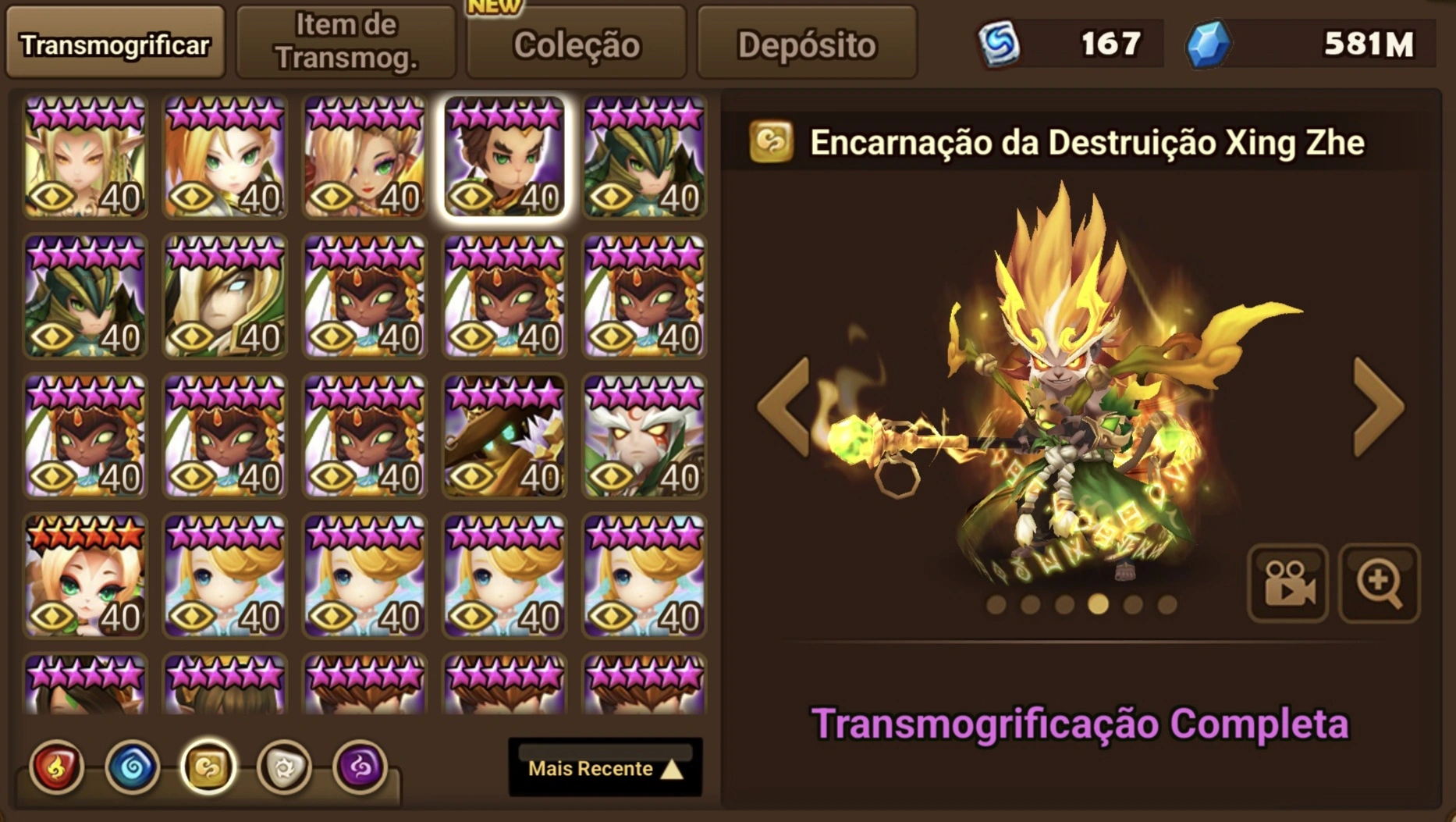1456x822 pixels.
Task: Select the light element filter icon
Action: [x=284, y=767]
